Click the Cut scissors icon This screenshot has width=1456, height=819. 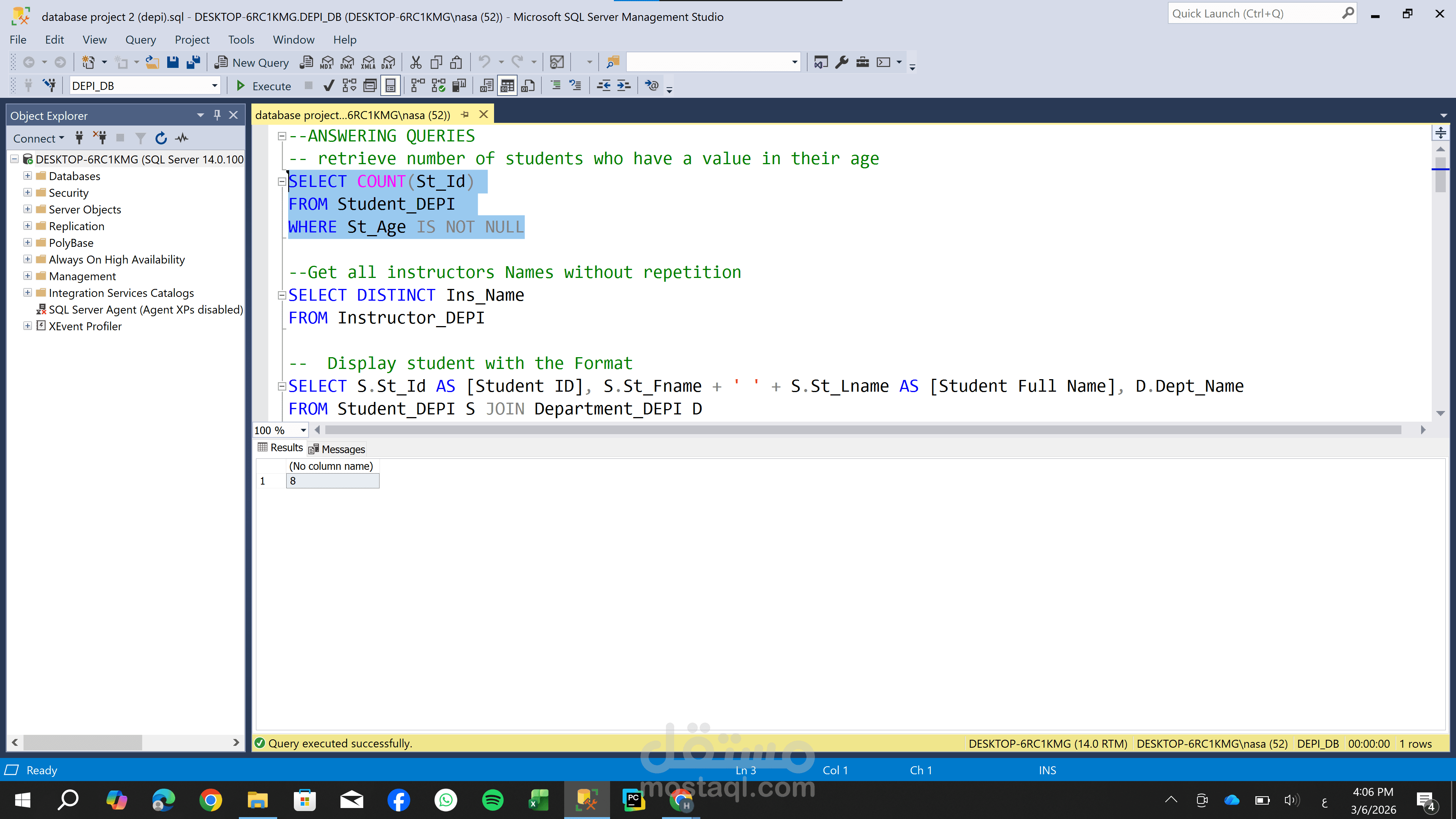click(416, 62)
